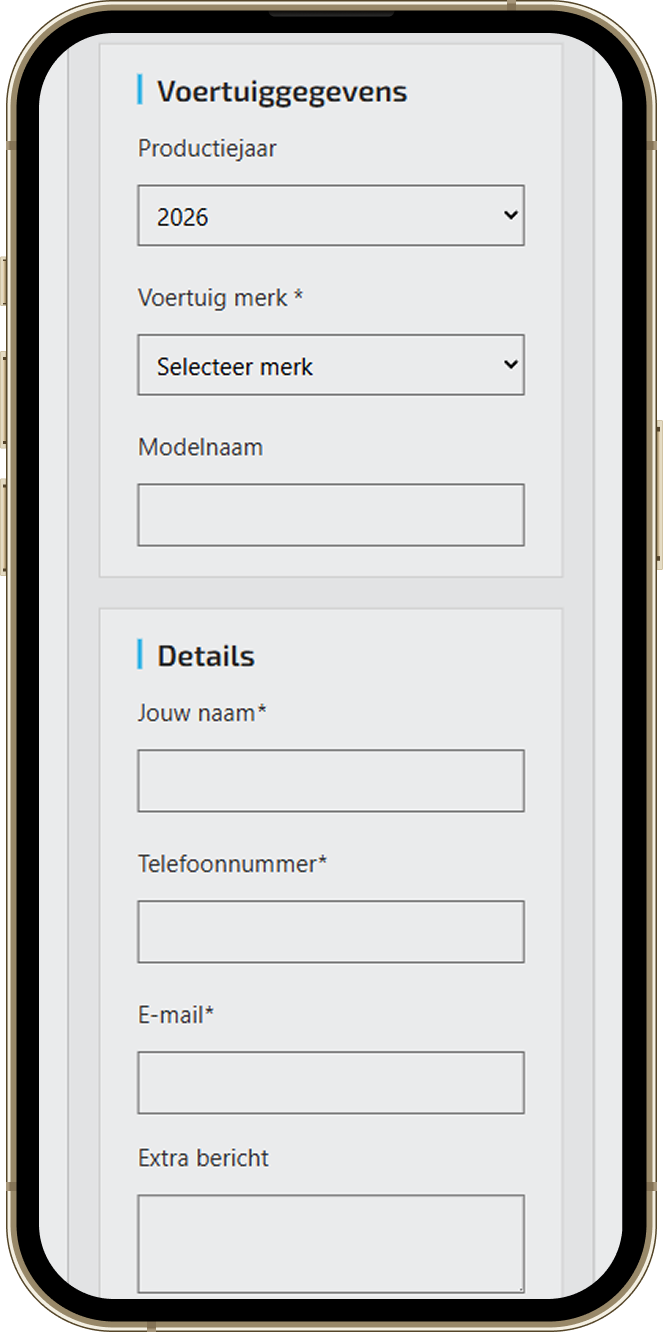Click into the Jouw naam input
This screenshot has width=663, height=1332.
(x=330, y=780)
